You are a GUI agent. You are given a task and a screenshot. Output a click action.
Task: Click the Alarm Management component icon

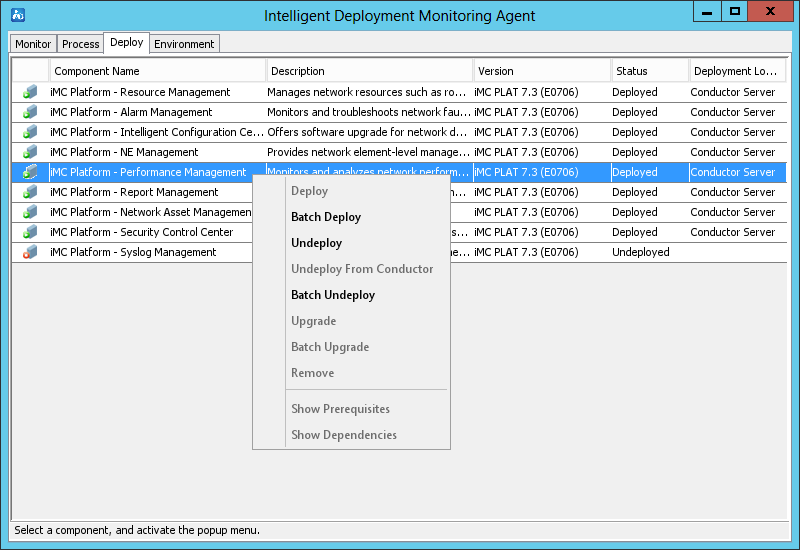pyautogui.click(x=30, y=112)
